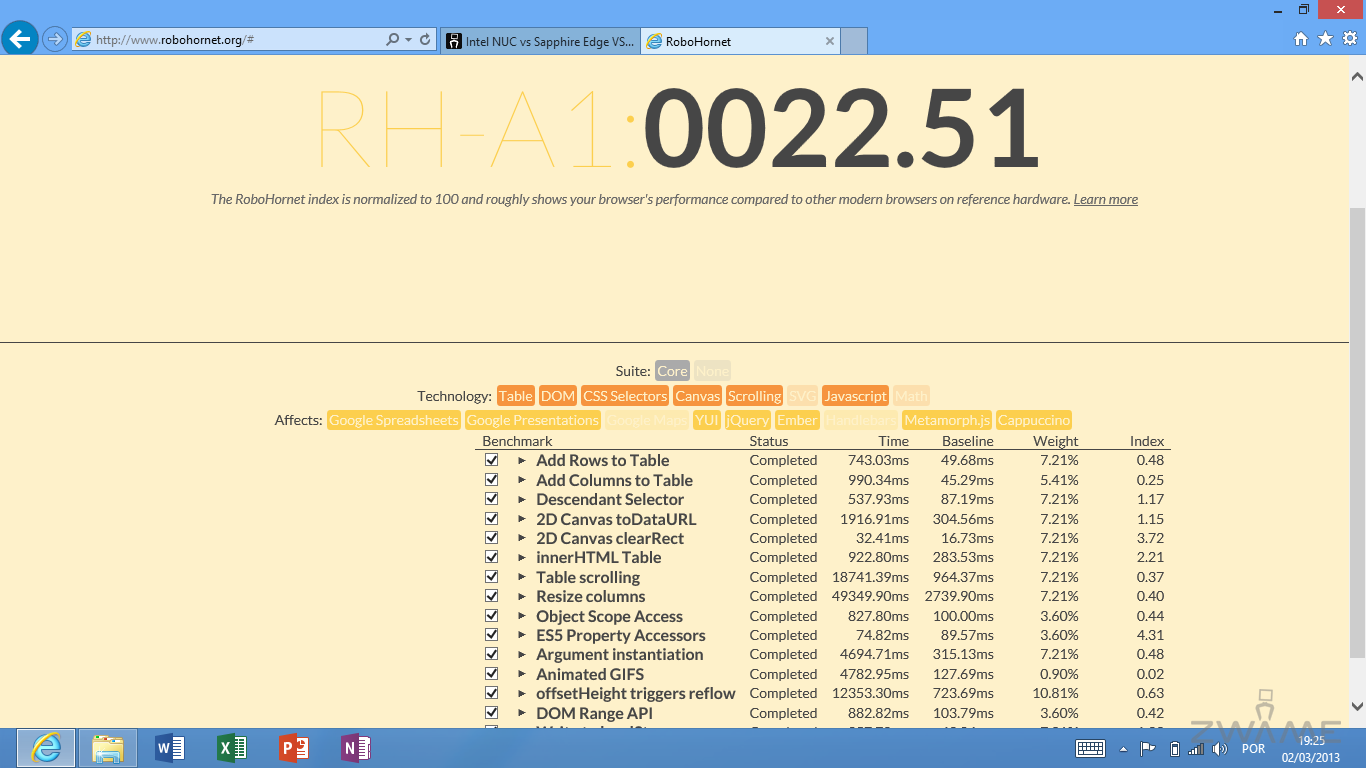Expand the DOM Range API triangle
Viewport: 1366px width, 768px height.
522,713
